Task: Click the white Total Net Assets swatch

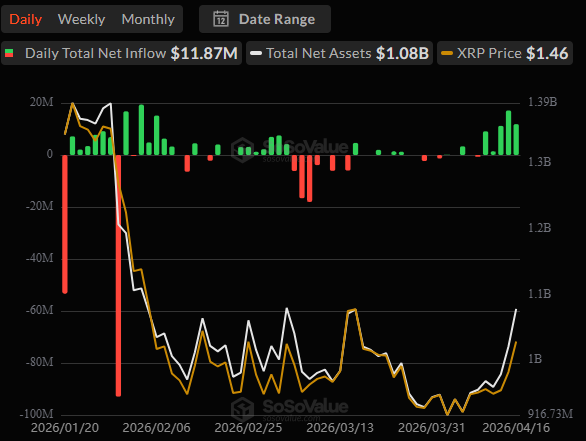Action: [256, 53]
